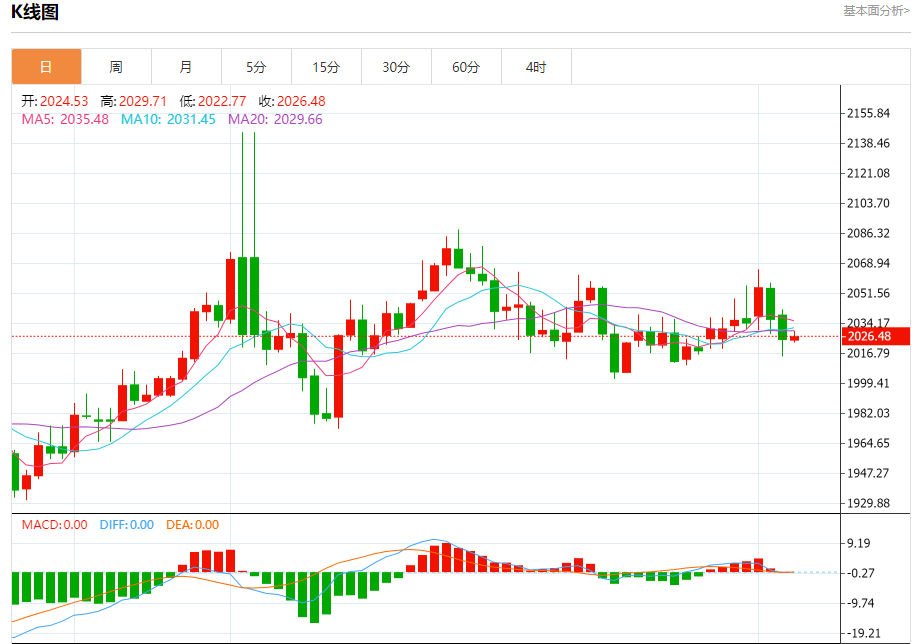Open the 30分 interval tab

click(x=396, y=67)
